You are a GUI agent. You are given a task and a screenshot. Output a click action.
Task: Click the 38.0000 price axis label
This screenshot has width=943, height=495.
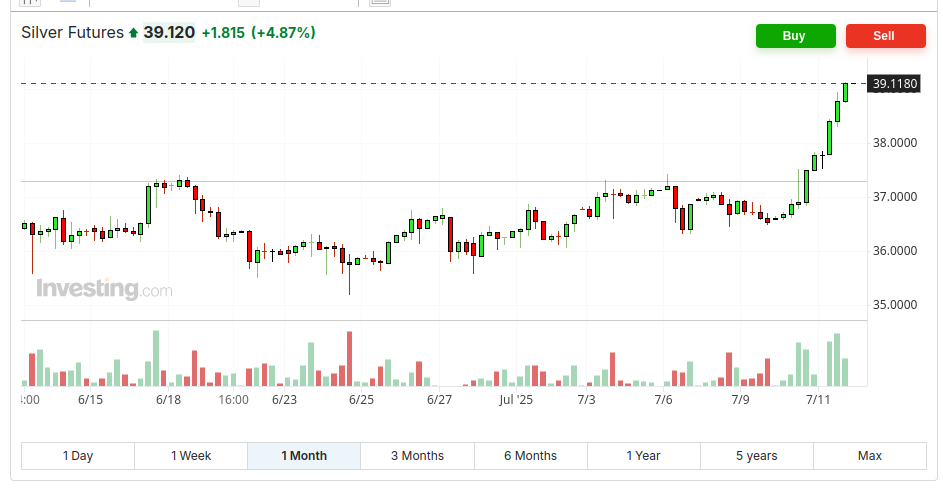click(895, 143)
